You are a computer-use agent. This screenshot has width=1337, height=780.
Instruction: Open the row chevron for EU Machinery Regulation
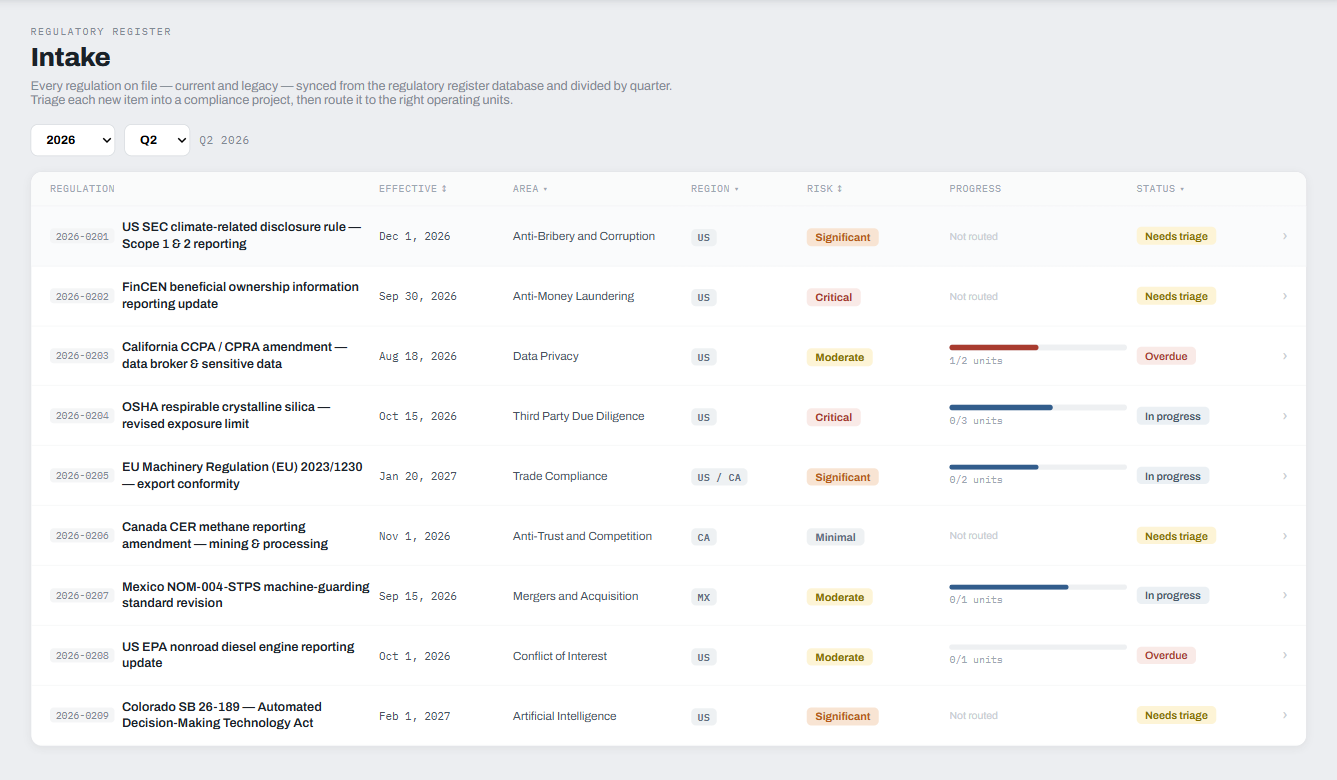pos(1284,476)
